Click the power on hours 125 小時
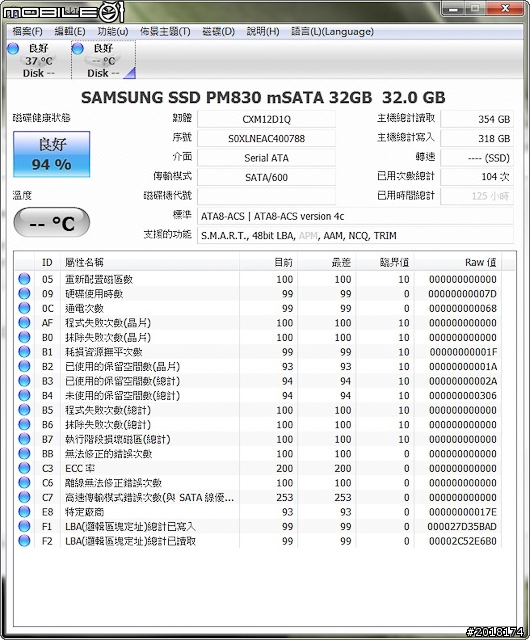Viewport: 530px width, 640px height. 477,196
